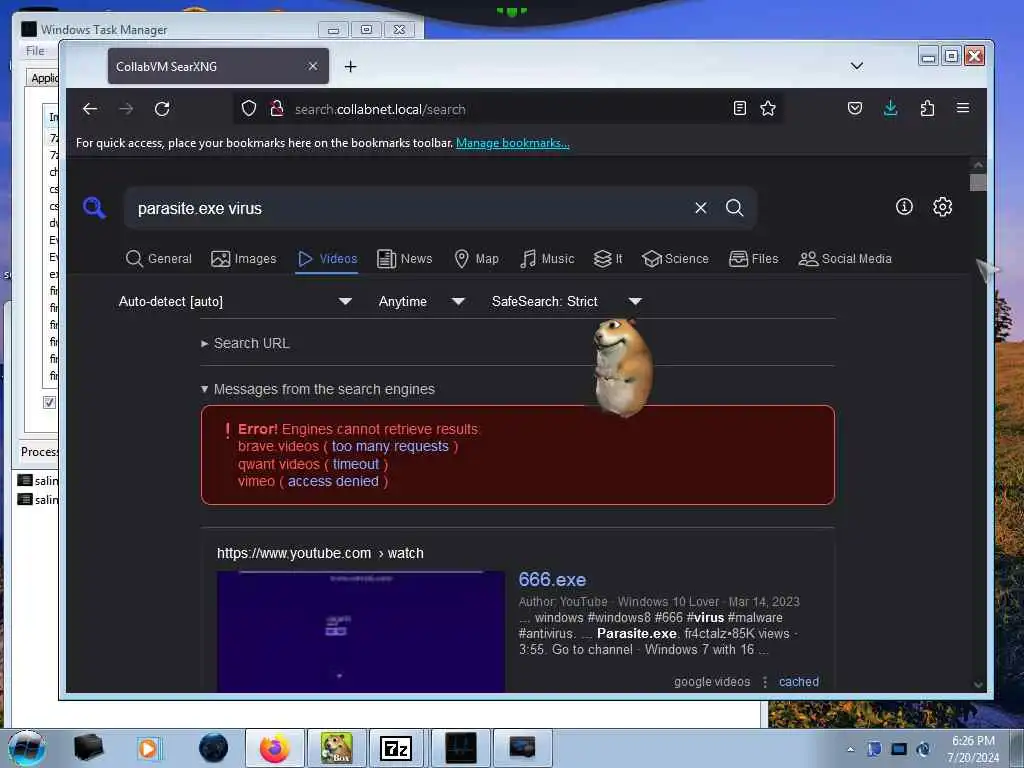1024x768 pixels.
Task: Click the 7-Zip taskbar icon
Action: point(396,748)
